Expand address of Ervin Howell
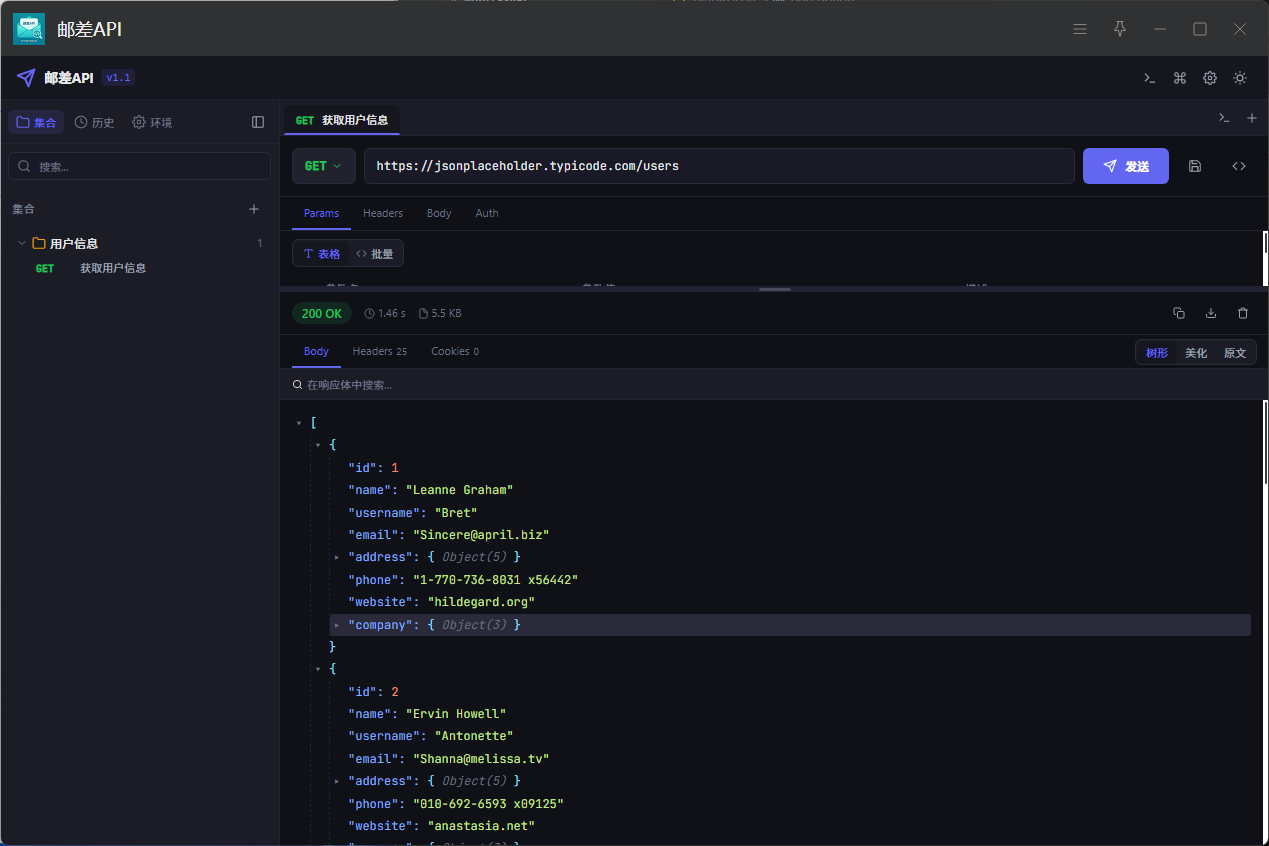 [x=337, y=781]
